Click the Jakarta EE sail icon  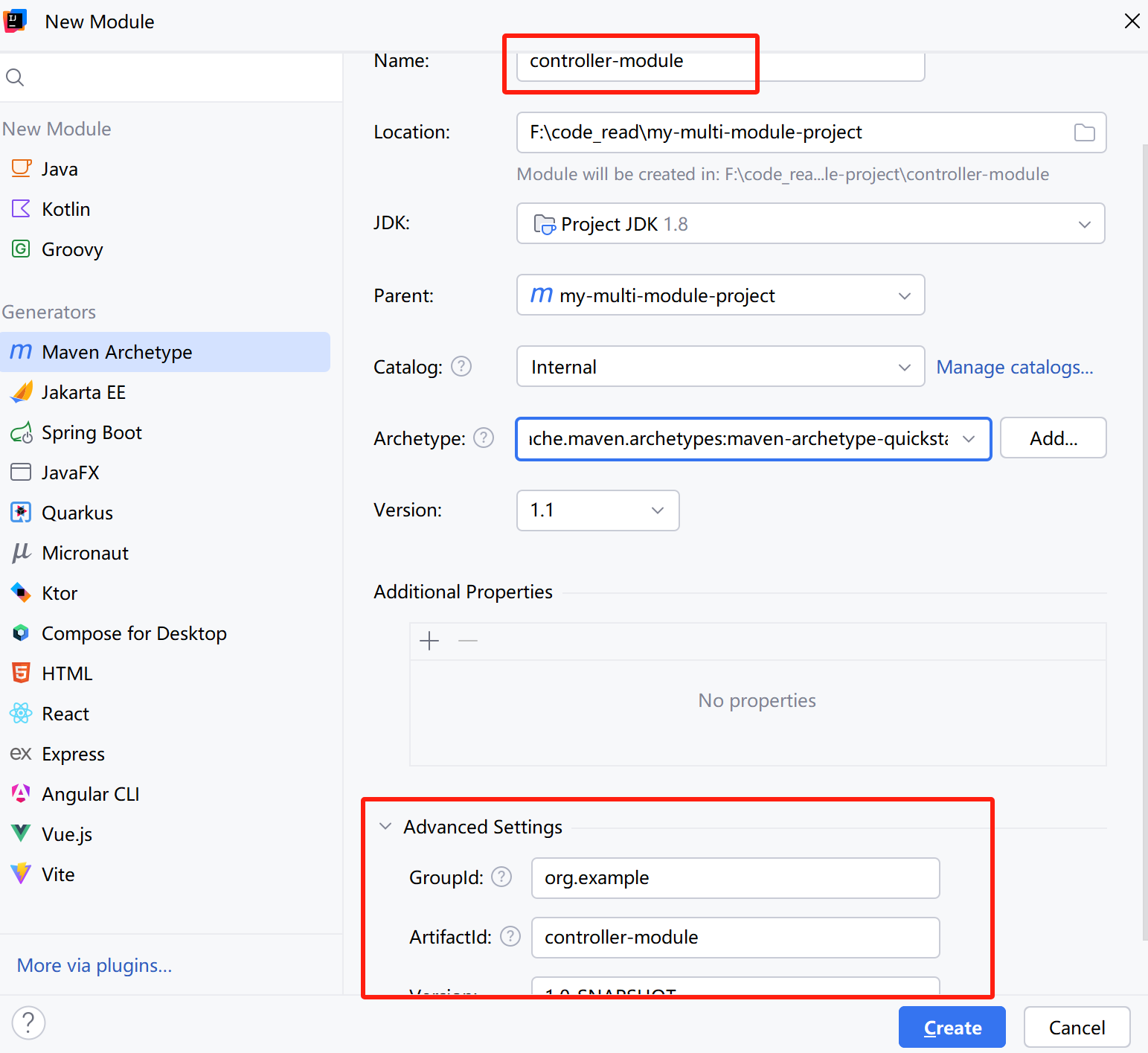(x=22, y=391)
